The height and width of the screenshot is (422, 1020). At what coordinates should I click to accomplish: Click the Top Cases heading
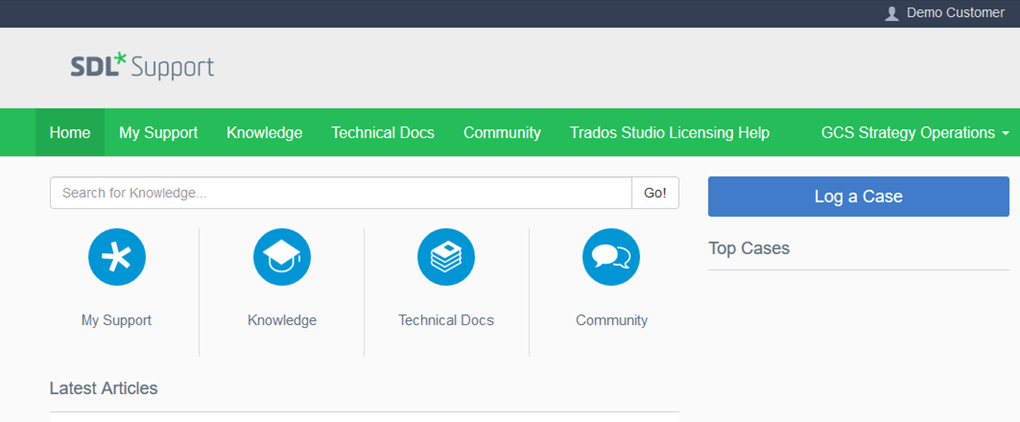point(749,248)
